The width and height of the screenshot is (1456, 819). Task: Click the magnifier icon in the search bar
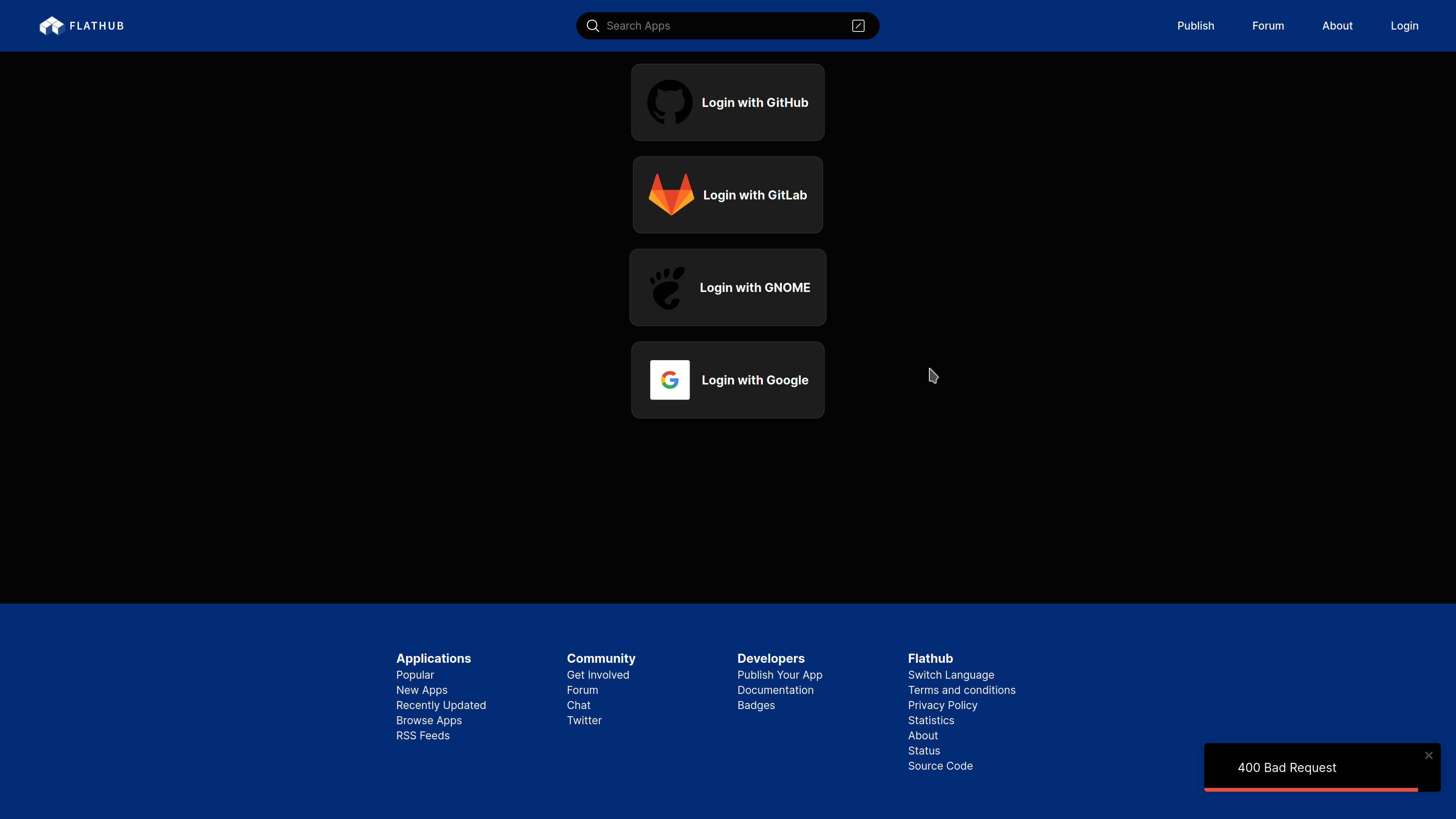(593, 25)
